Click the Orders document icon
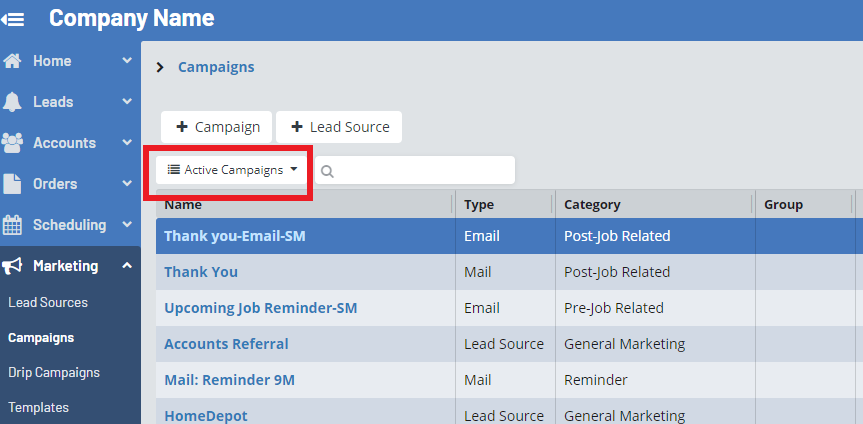863x424 pixels. click(13, 184)
